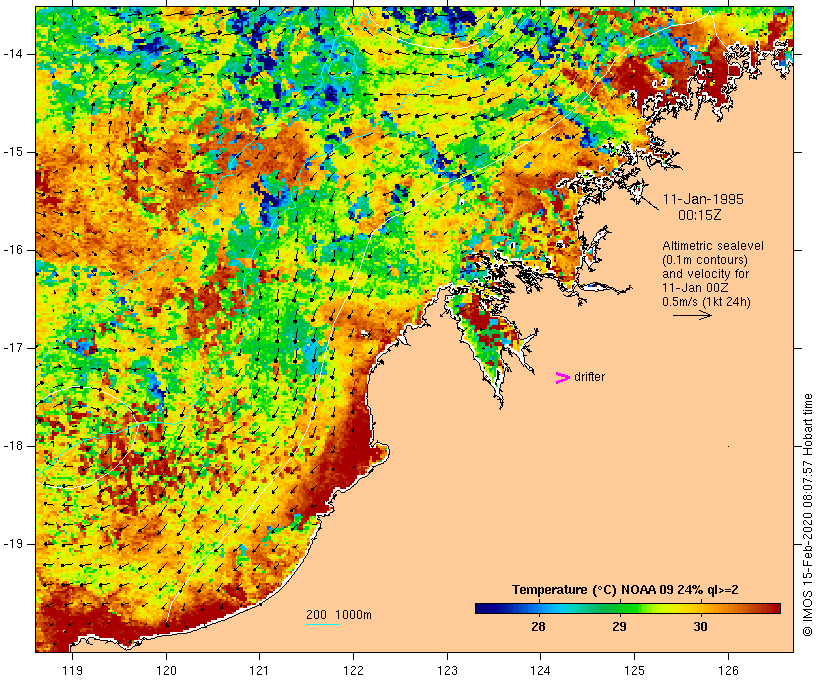Click the '200 1000m' depth contour label
This screenshot has height=680, width=820.
click(x=339, y=615)
